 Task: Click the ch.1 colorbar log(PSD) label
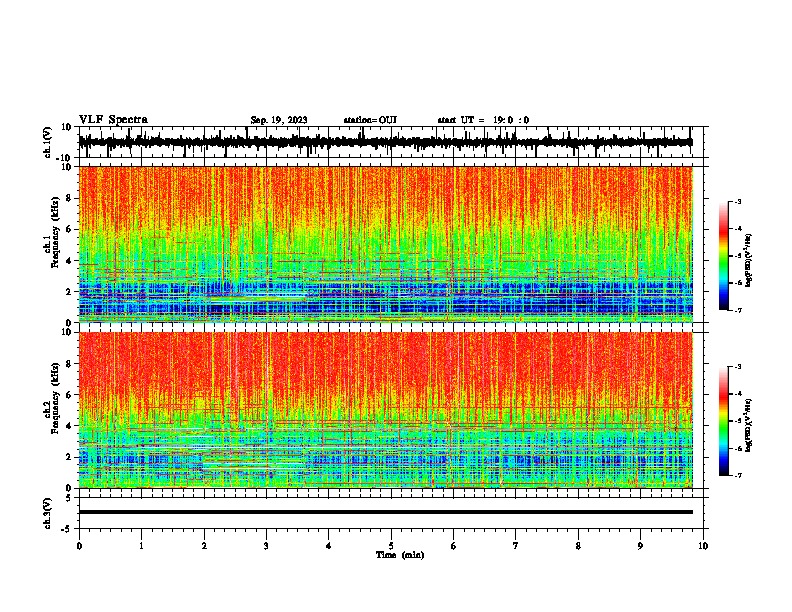click(748, 260)
